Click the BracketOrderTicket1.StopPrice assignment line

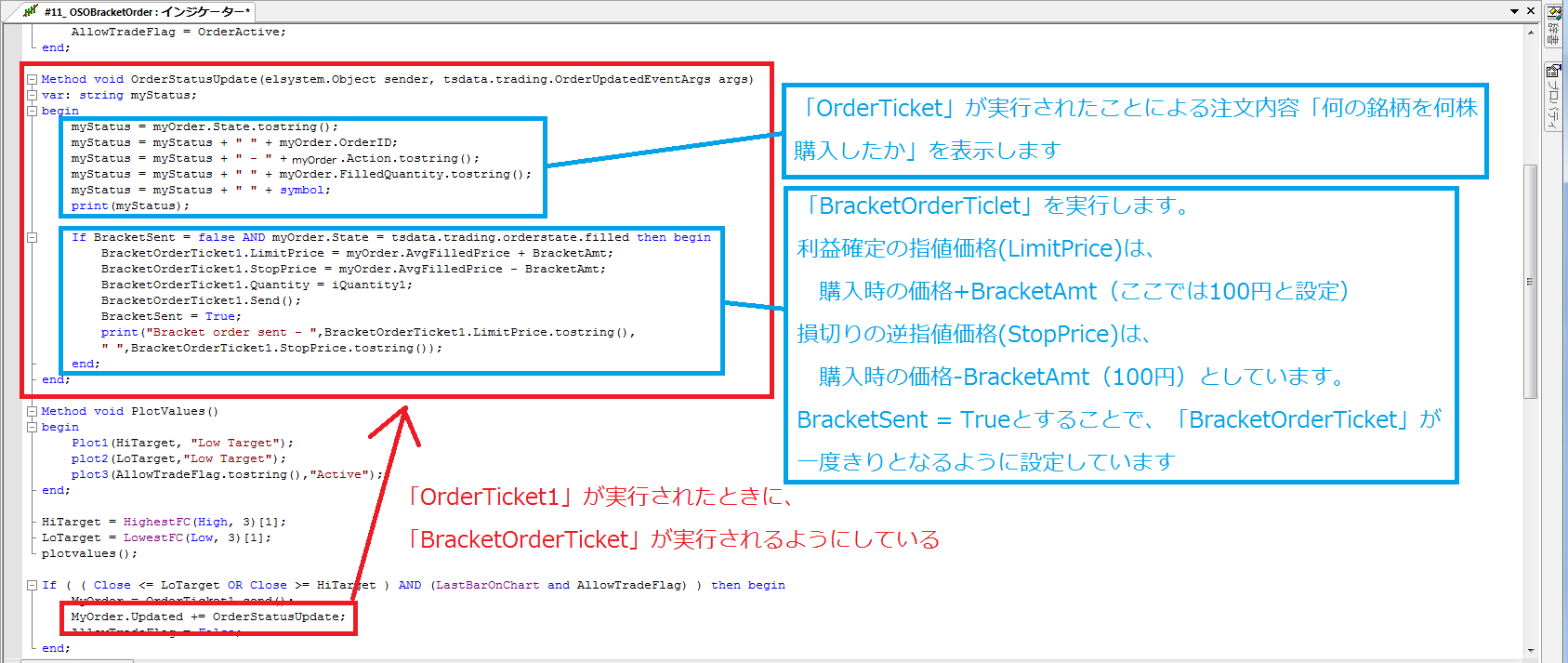click(353, 269)
